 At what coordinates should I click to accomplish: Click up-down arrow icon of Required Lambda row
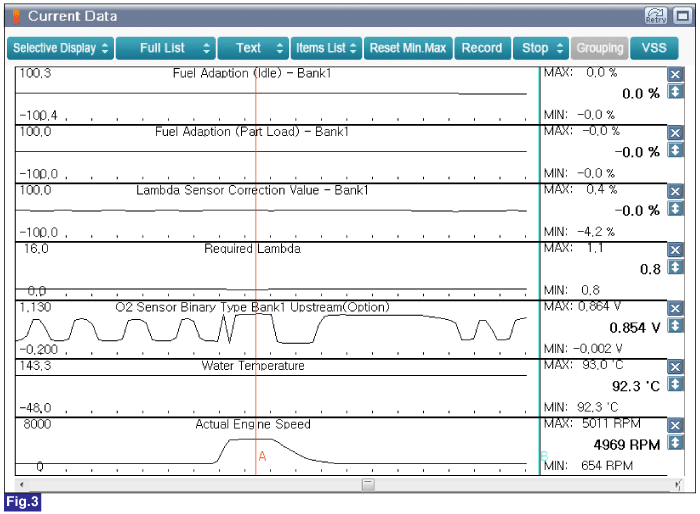click(x=675, y=267)
